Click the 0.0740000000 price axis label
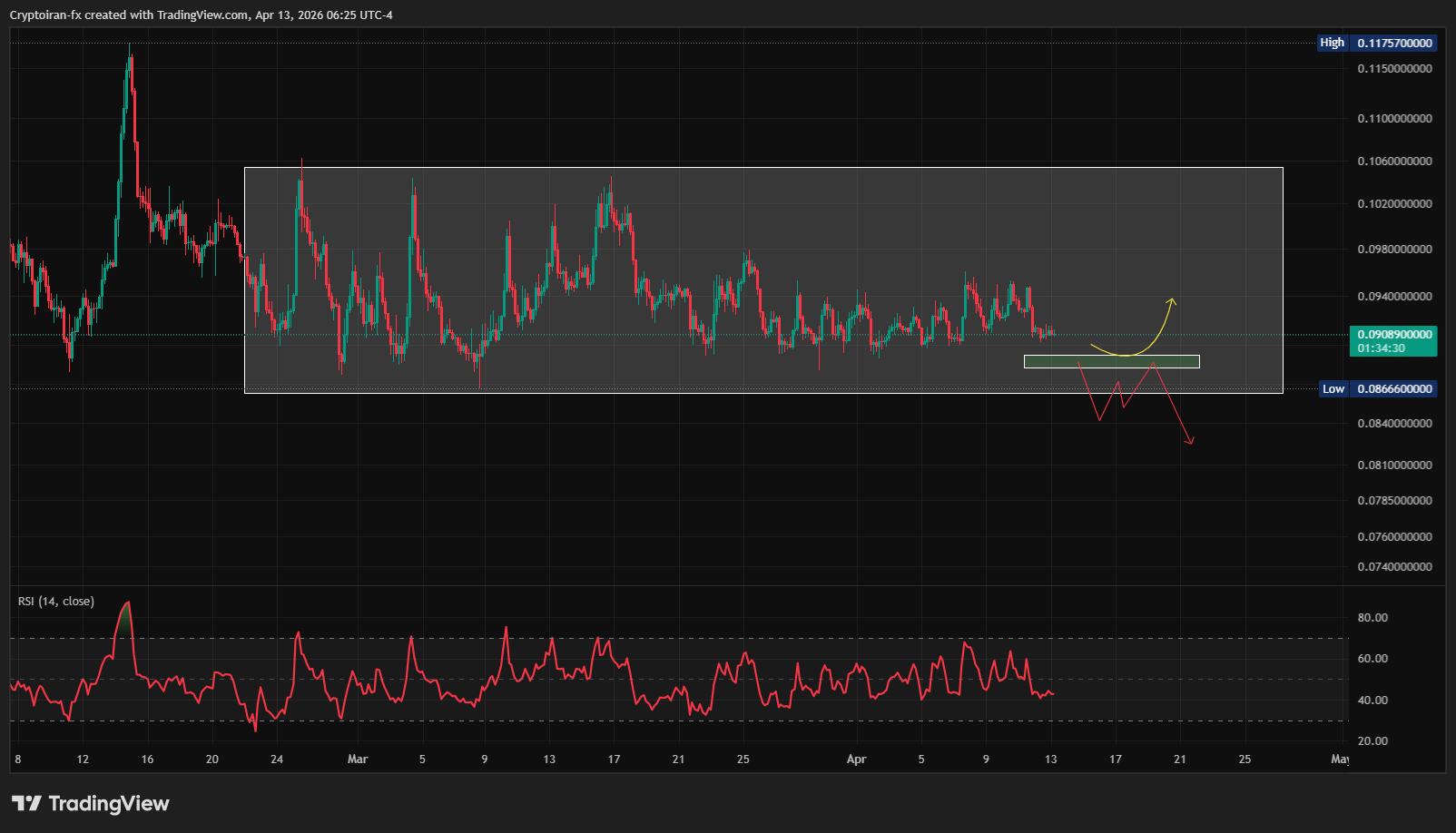The height and width of the screenshot is (833, 1456). 1394,566
